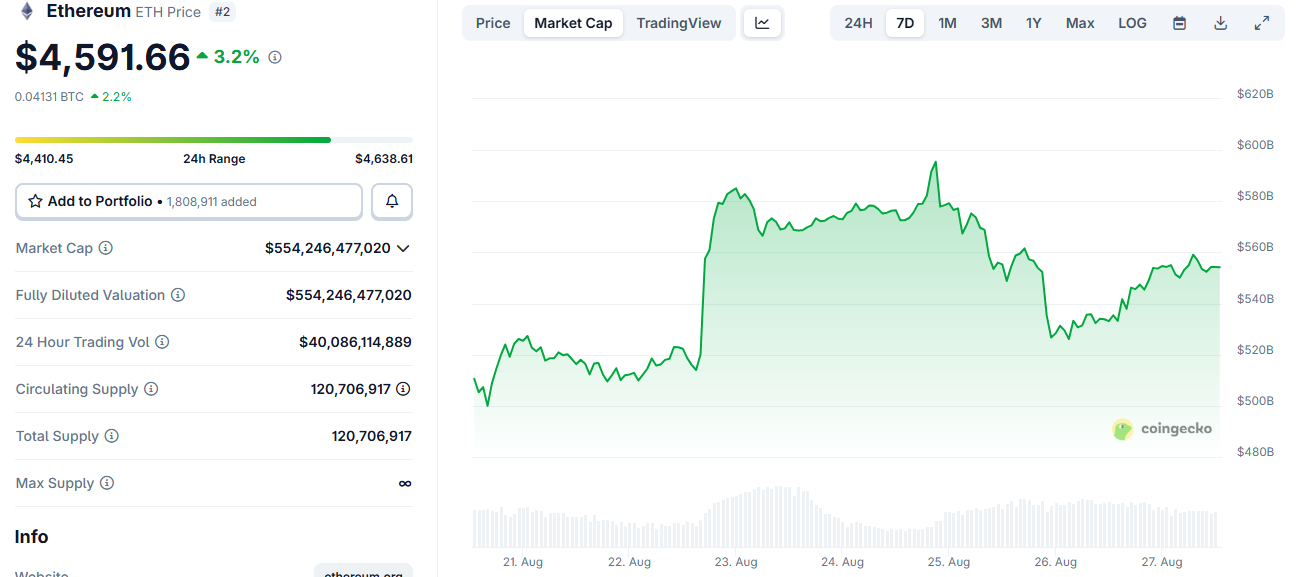Open Total Supply info icon

111,436
